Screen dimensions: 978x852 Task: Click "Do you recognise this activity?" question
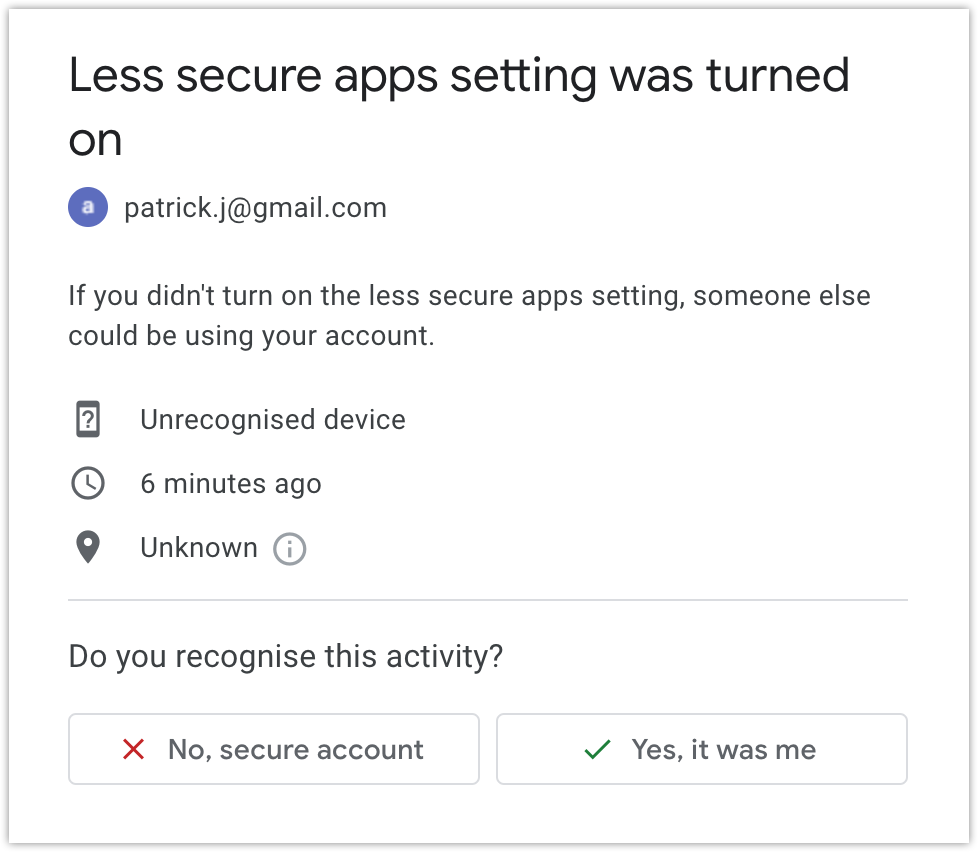(285, 657)
